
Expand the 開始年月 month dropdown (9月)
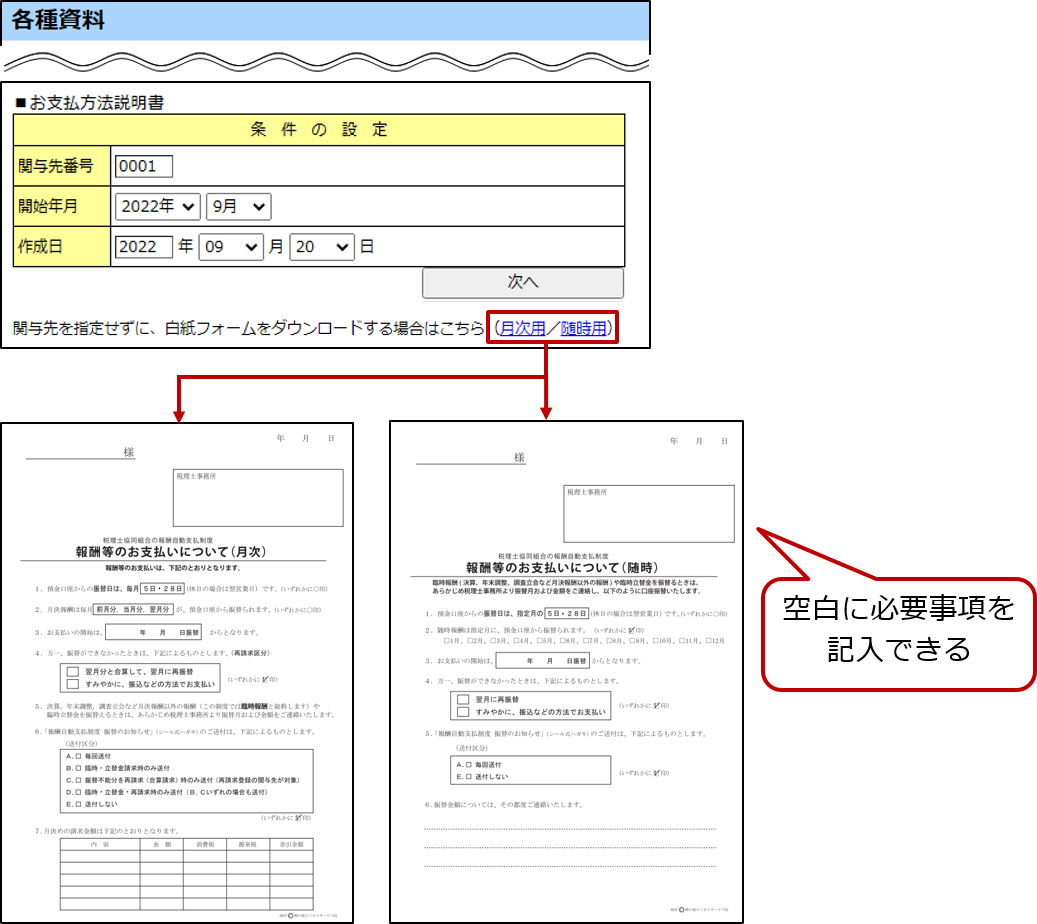click(238, 207)
